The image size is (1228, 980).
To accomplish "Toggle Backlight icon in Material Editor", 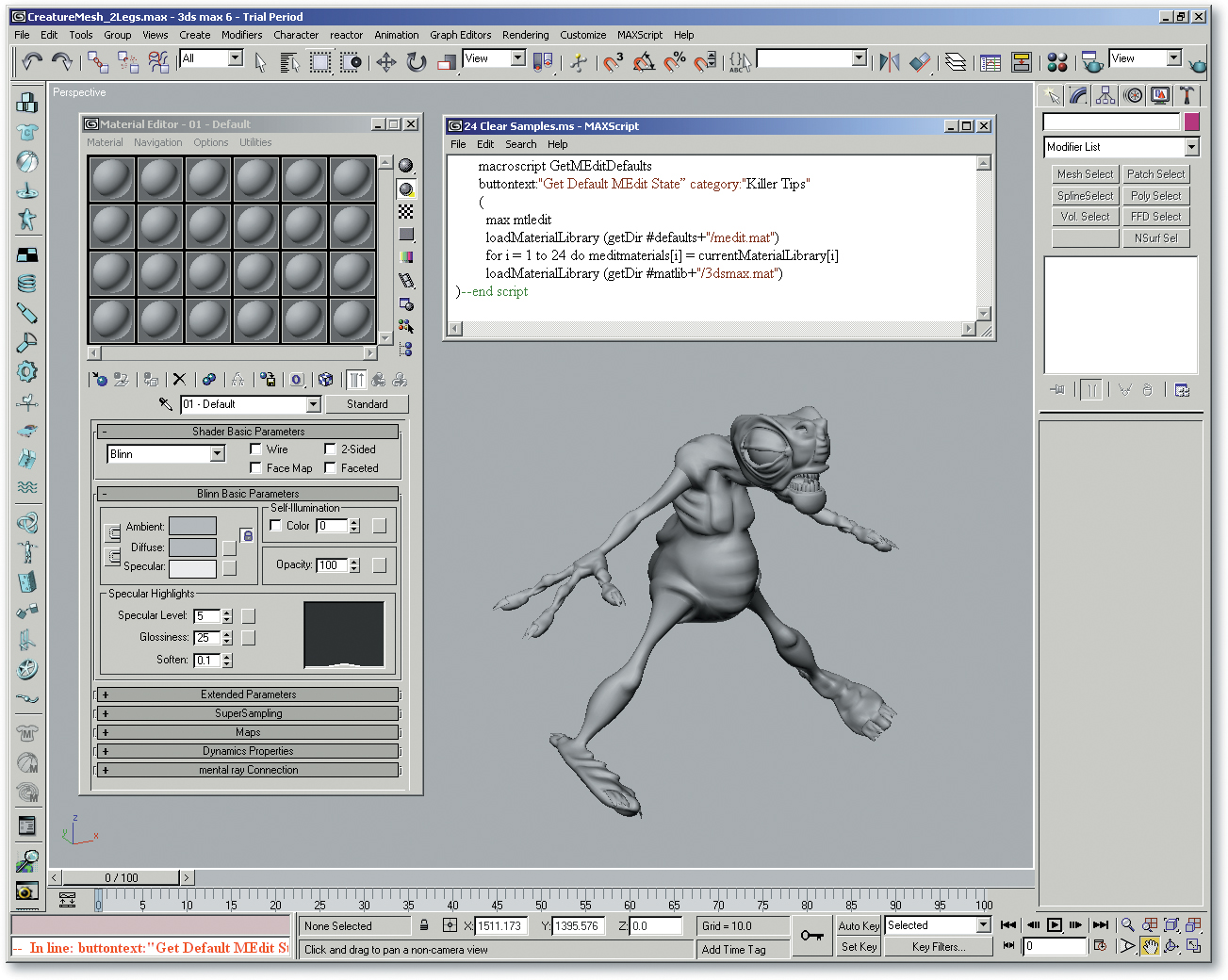I will pyautogui.click(x=406, y=188).
